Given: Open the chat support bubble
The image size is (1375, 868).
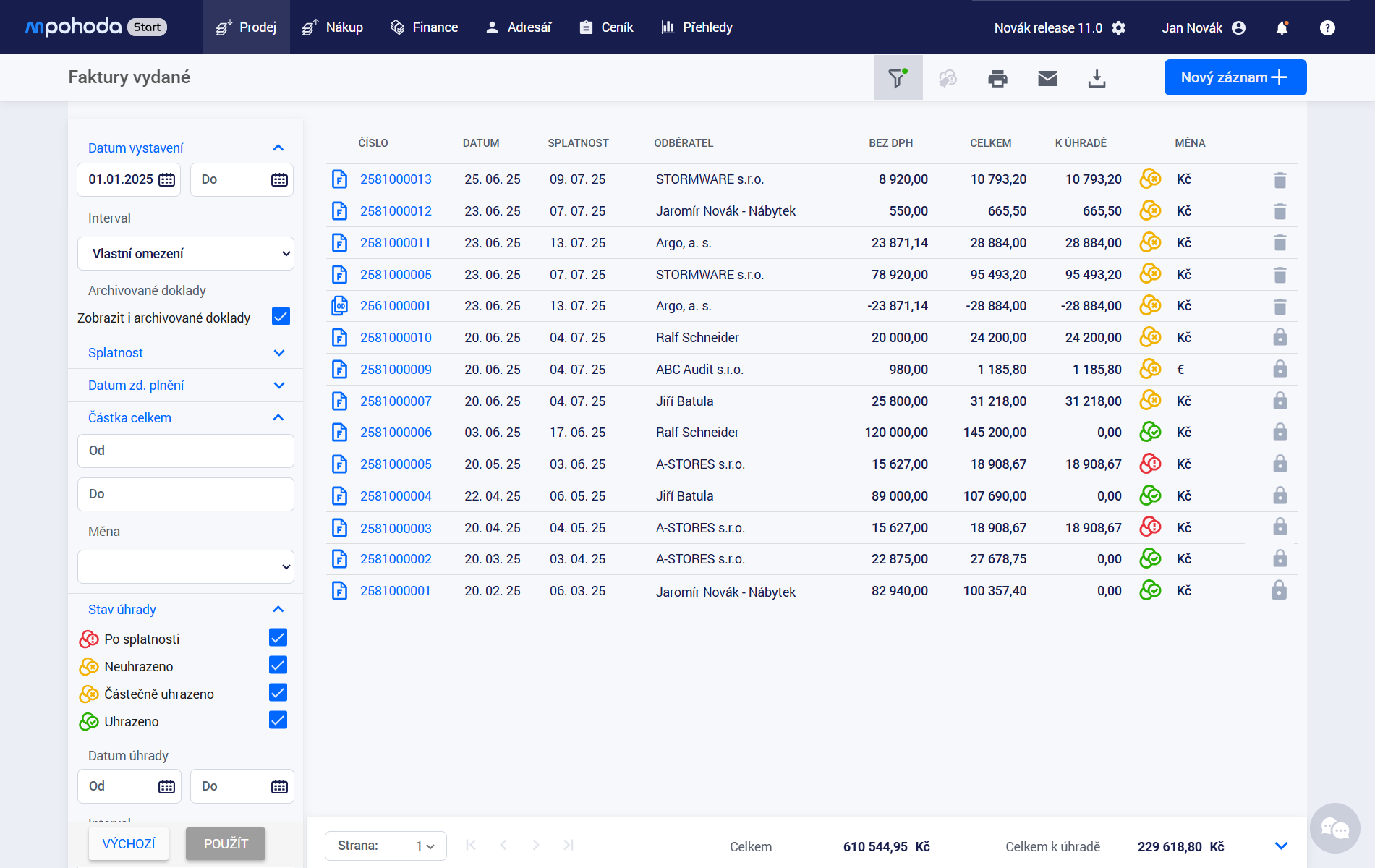Looking at the screenshot, I should 1334,828.
